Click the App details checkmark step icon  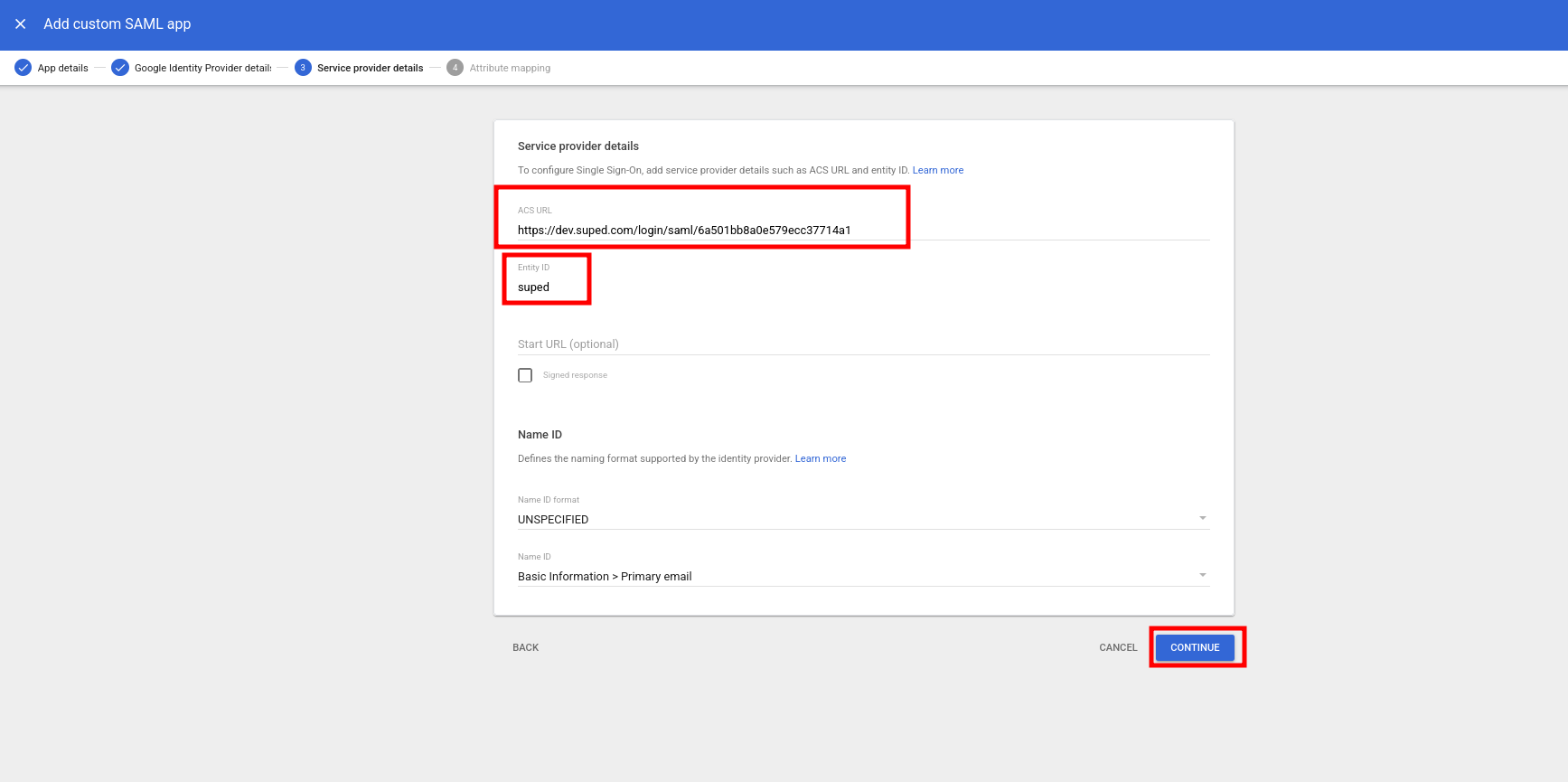coord(23,68)
